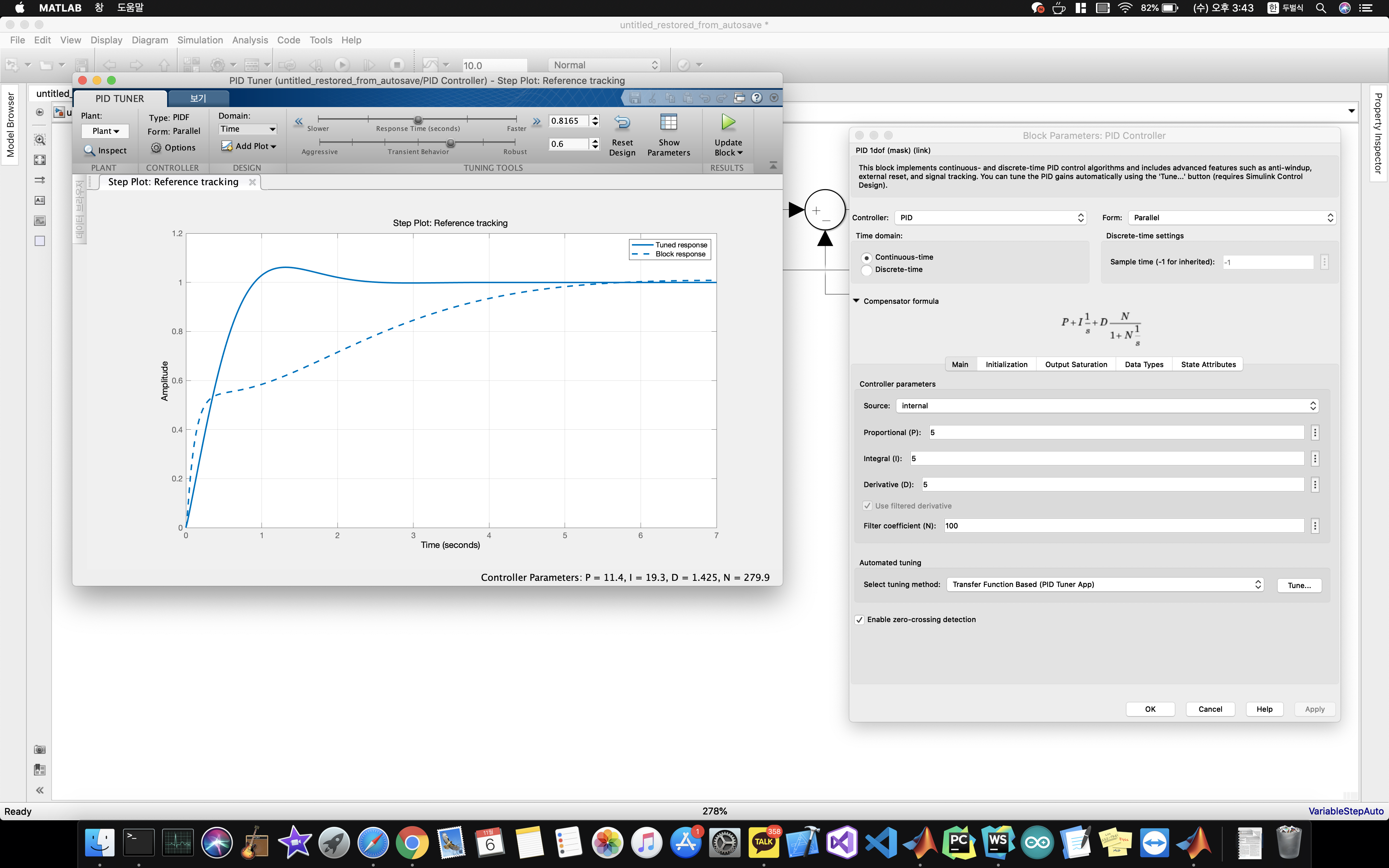The width and height of the screenshot is (1389, 868).
Task: Open the controller Options gear
Action: click(156, 148)
